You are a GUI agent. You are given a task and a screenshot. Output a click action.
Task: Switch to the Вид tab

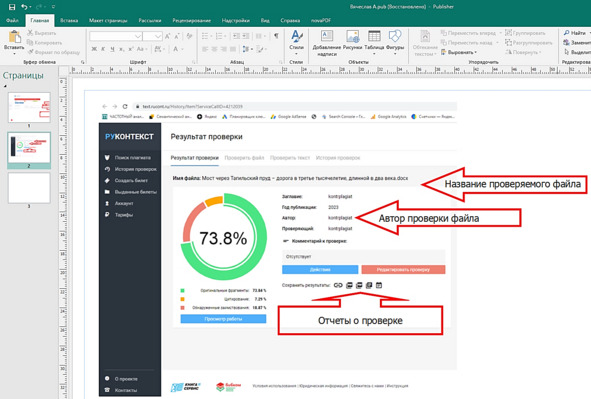tap(265, 20)
